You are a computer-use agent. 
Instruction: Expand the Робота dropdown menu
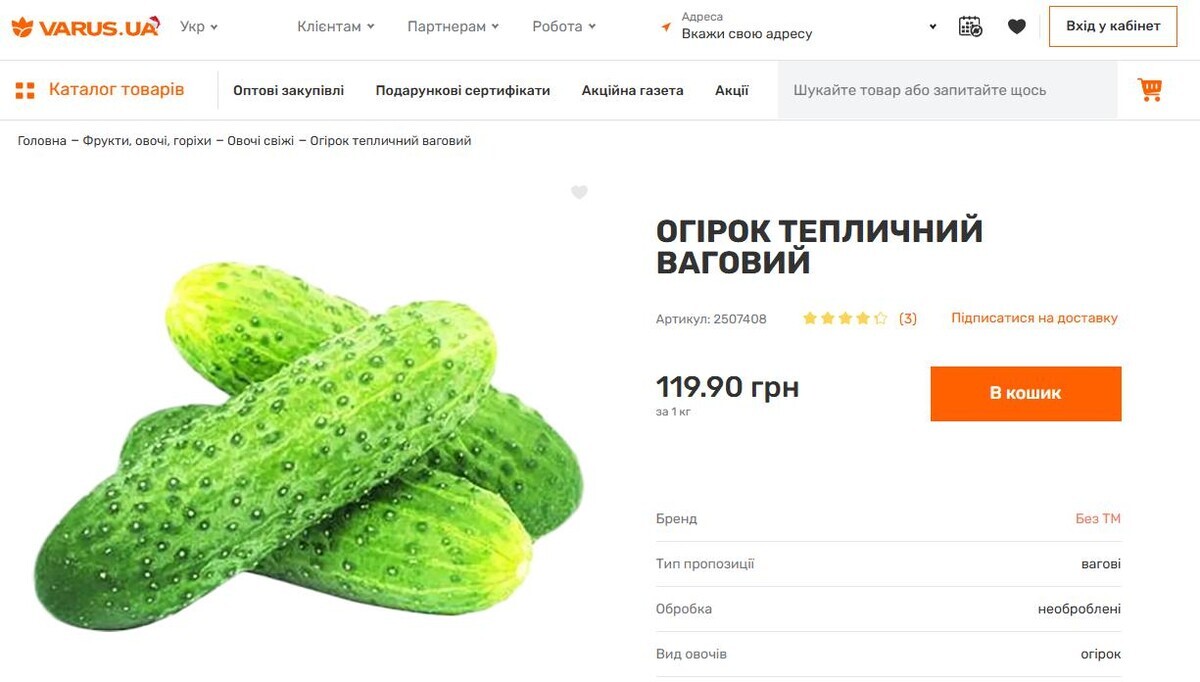[x=564, y=27]
